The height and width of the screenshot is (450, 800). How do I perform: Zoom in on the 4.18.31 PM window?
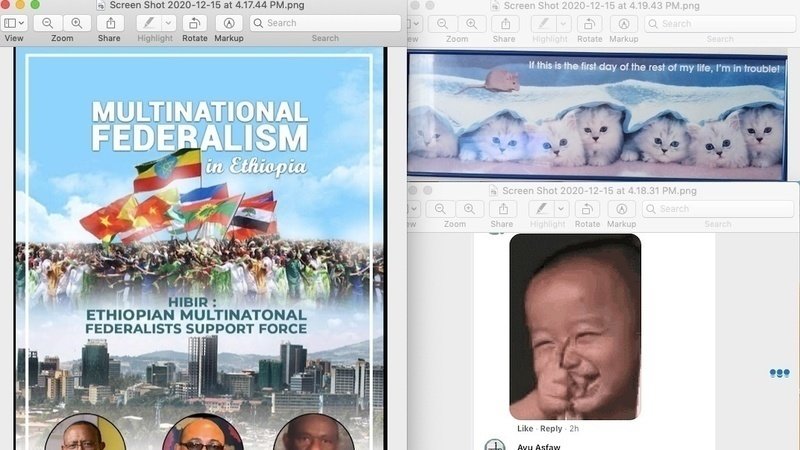pyautogui.click(x=468, y=208)
